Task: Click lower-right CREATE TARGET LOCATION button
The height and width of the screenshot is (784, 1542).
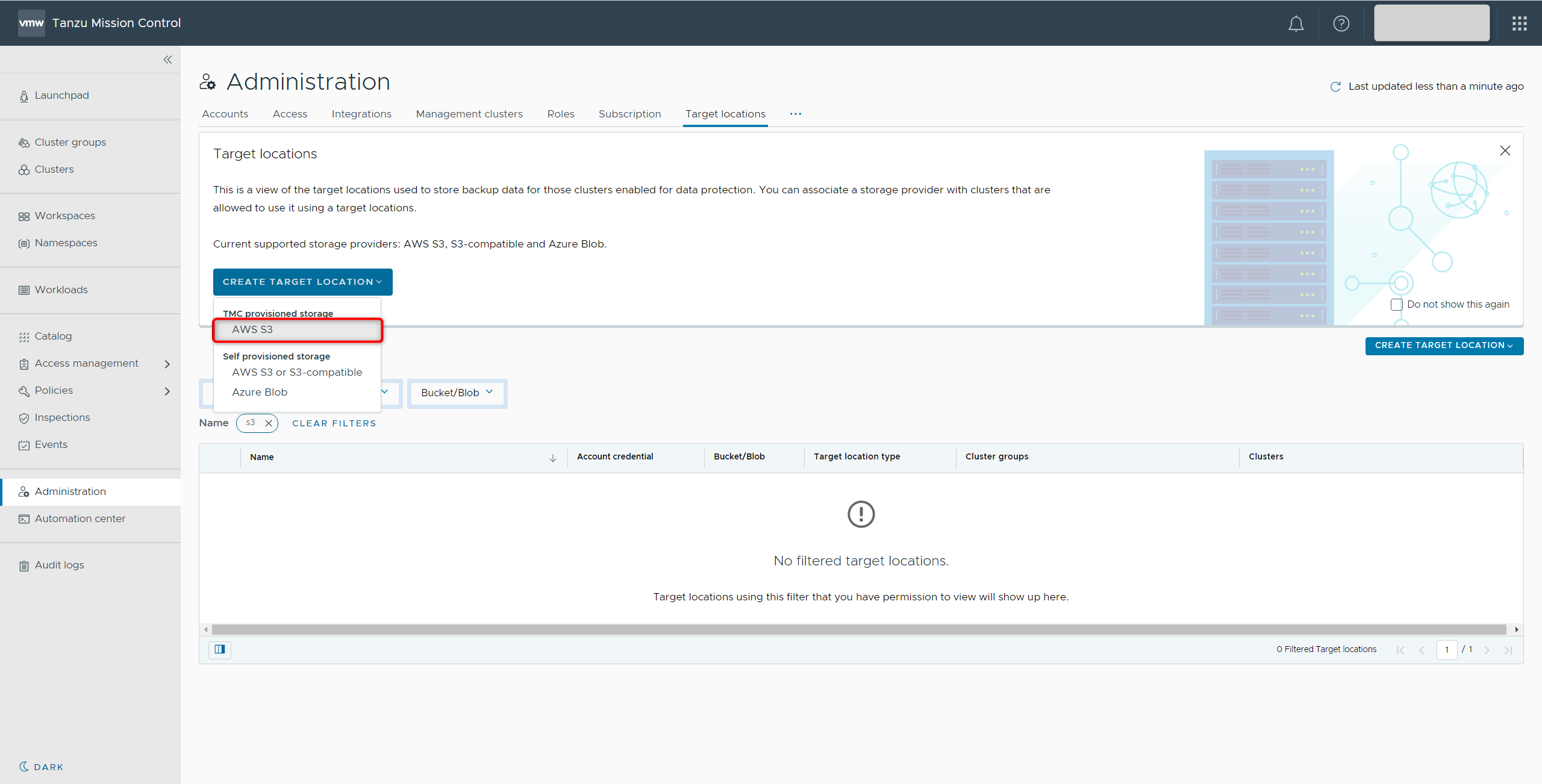Action: point(1443,345)
